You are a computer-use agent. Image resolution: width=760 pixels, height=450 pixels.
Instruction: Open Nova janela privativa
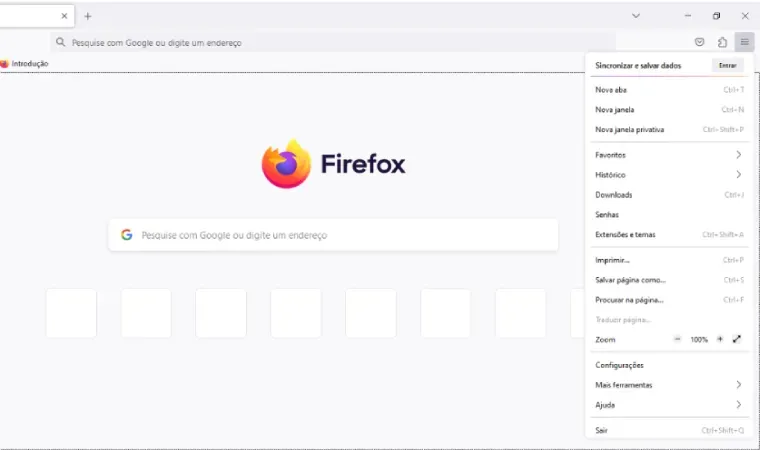pos(669,129)
